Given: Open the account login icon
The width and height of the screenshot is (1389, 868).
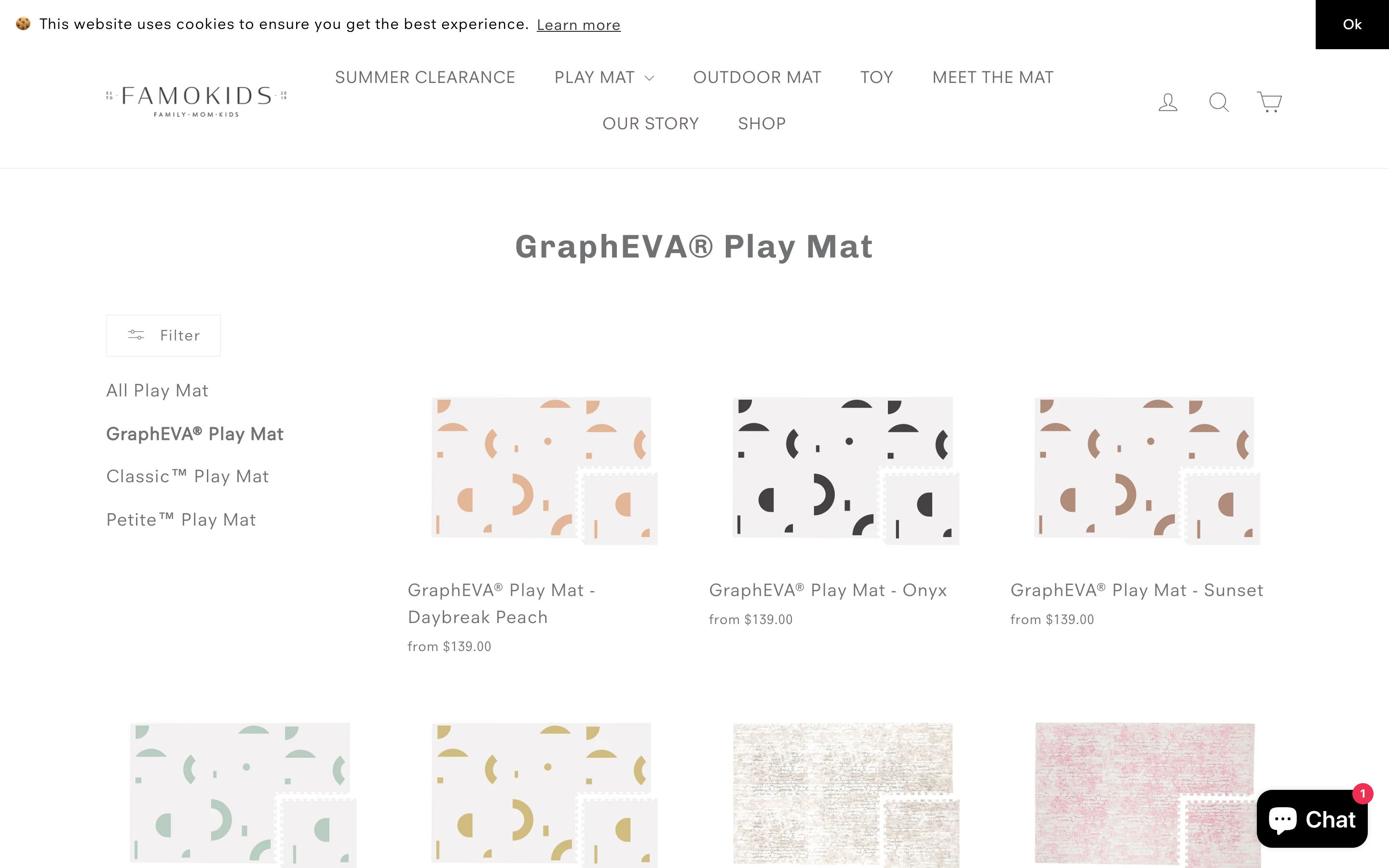Looking at the screenshot, I should 1168,102.
